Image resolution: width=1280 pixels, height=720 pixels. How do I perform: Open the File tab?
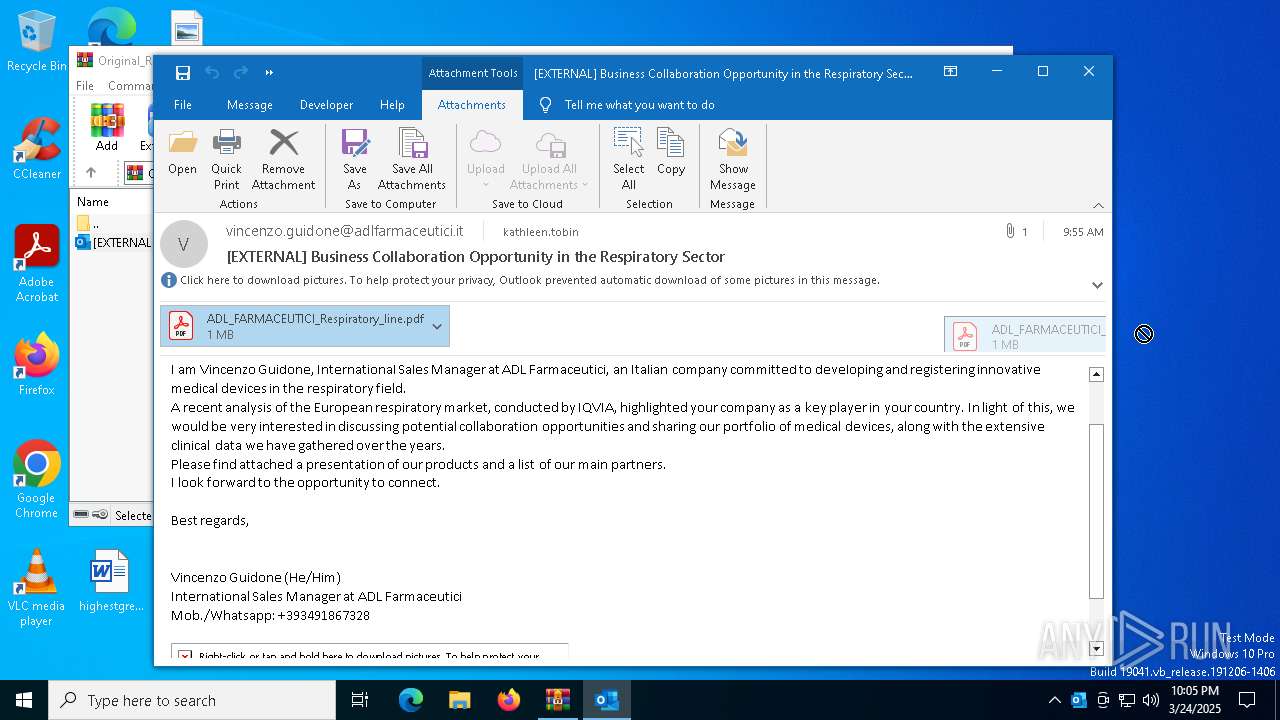(183, 105)
